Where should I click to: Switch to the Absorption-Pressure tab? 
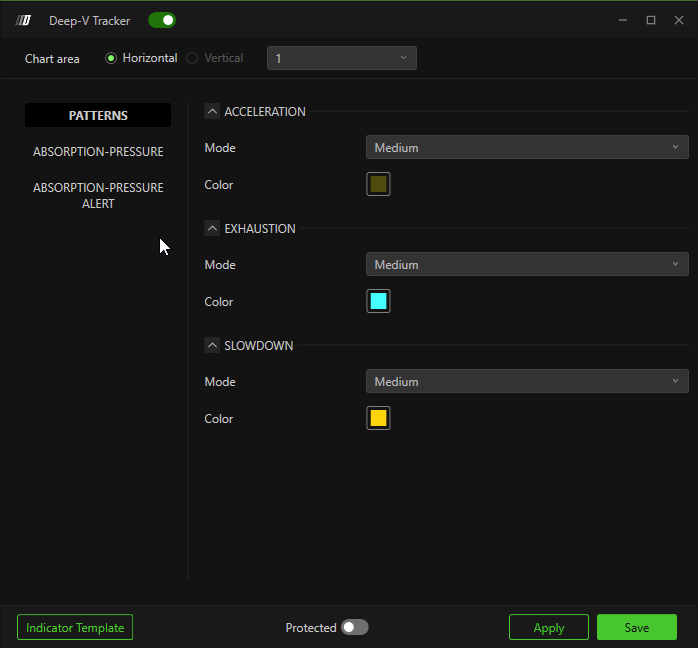[98, 152]
